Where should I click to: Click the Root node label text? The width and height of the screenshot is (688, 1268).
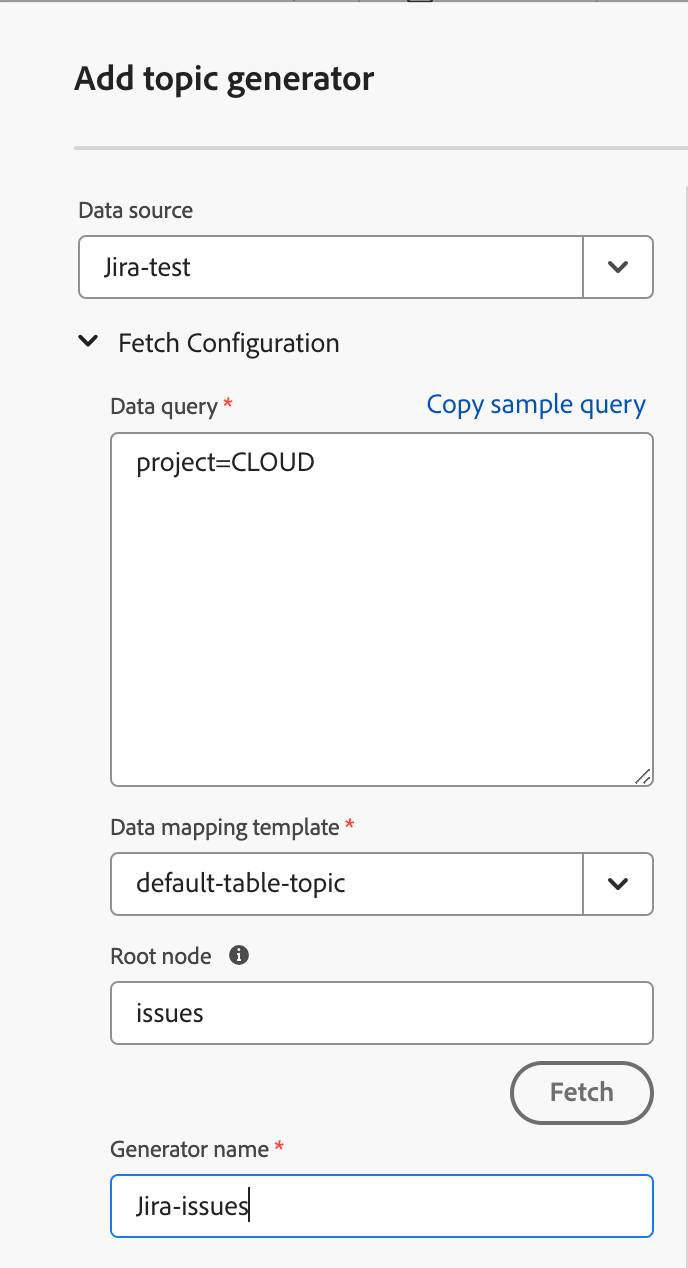tap(160, 956)
